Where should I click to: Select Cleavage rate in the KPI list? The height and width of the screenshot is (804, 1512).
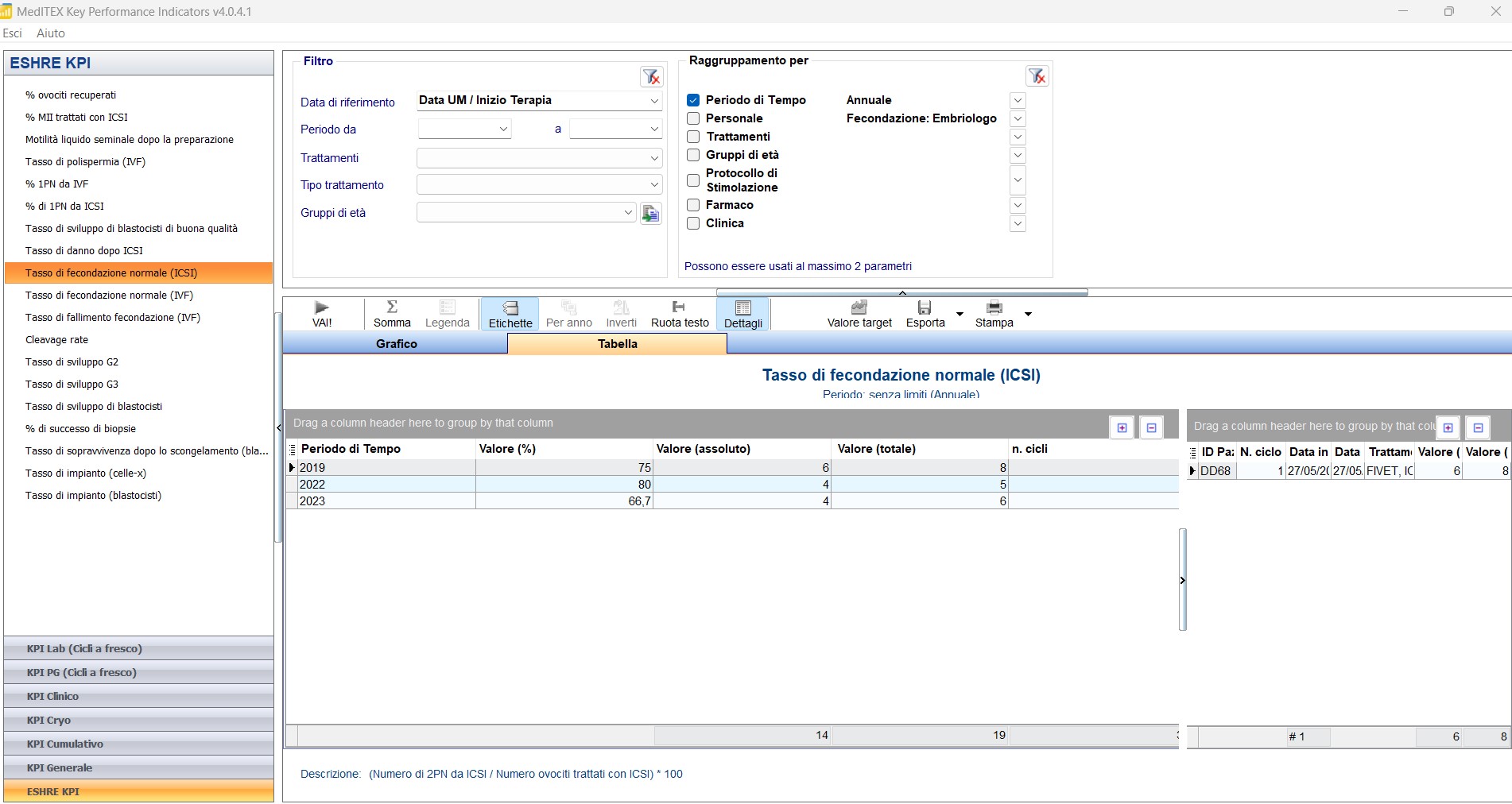click(x=56, y=340)
